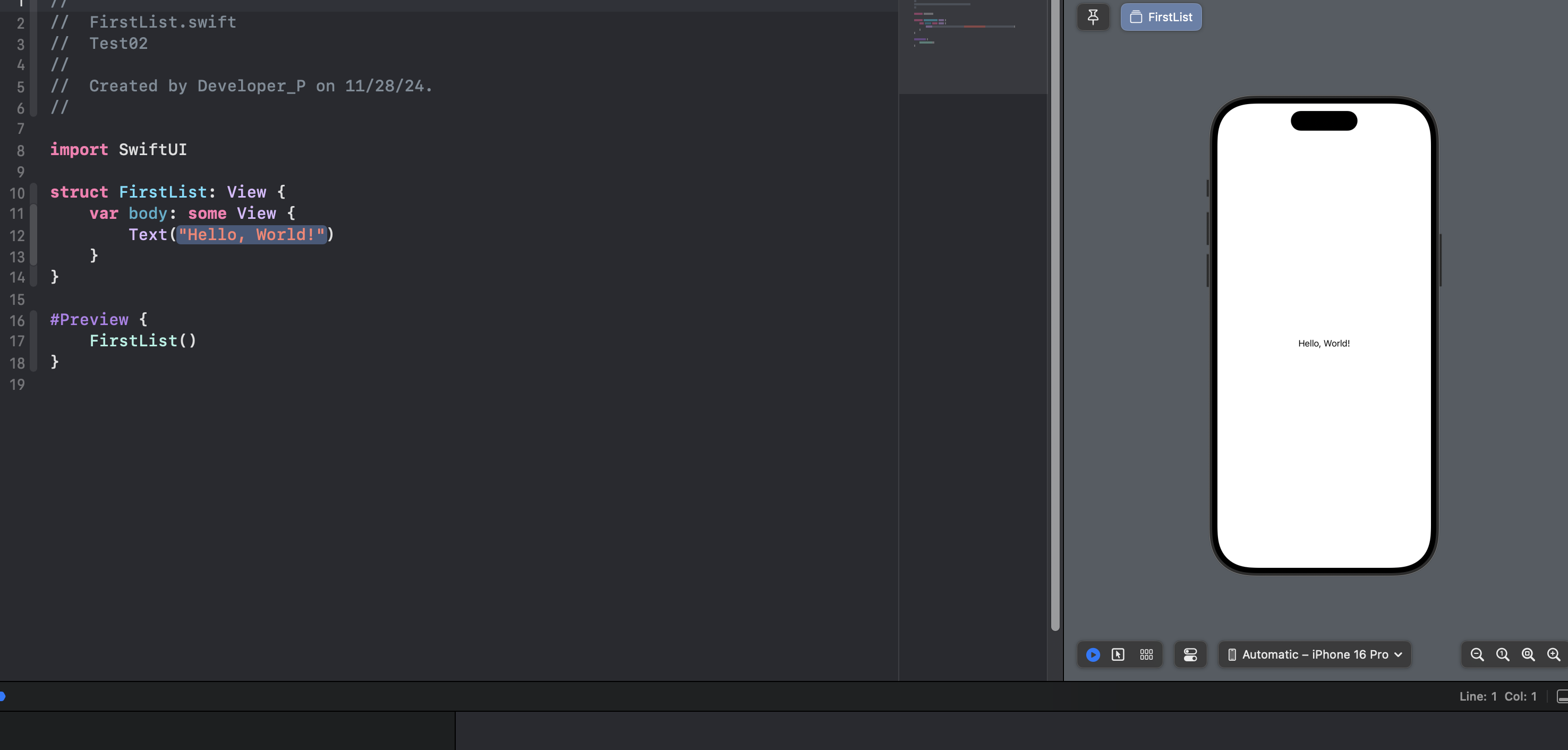This screenshot has width=1568, height=750.
Task: Open the Variants grid button
Action: click(1146, 654)
